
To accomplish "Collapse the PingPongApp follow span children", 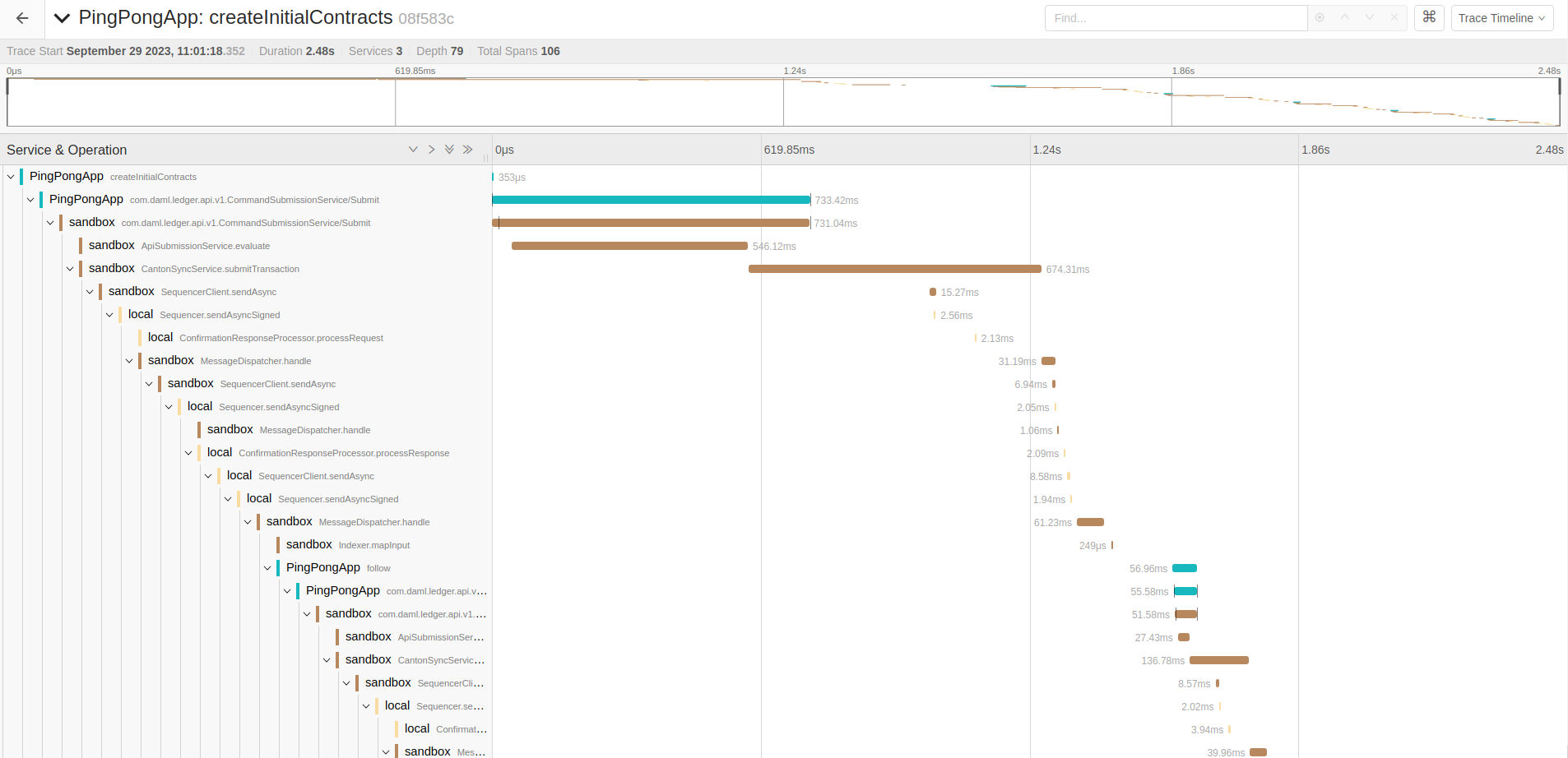I will [x=267, y=567].
